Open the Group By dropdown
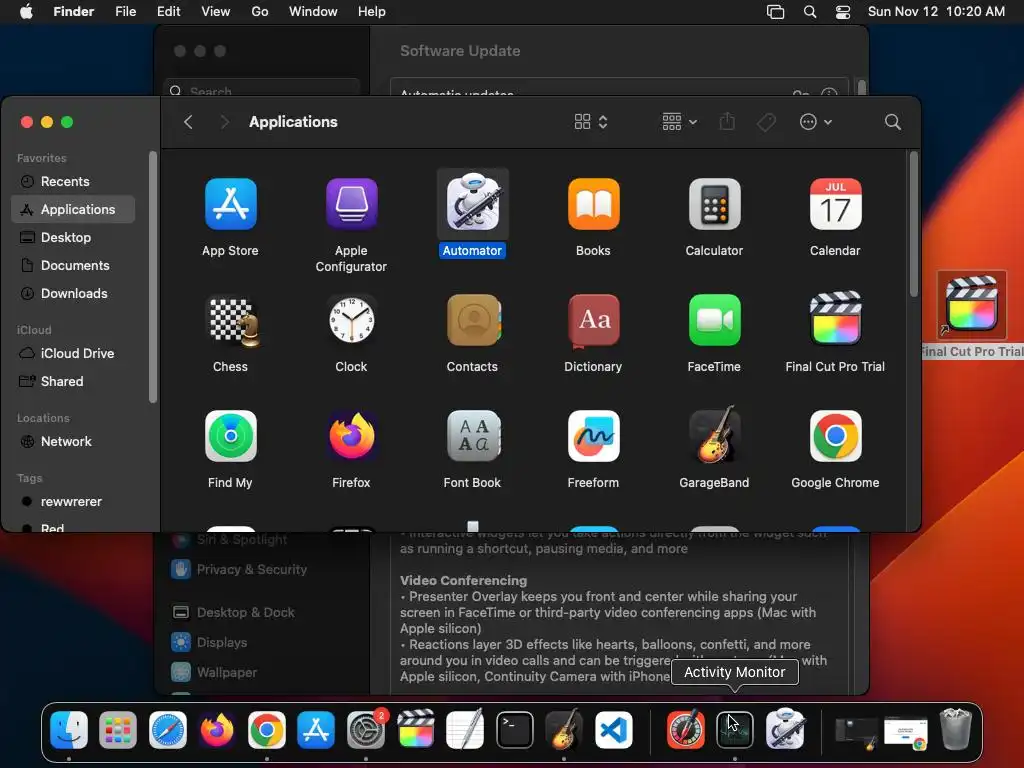Viewport: 1024px width, 768px height. point(679,122)
